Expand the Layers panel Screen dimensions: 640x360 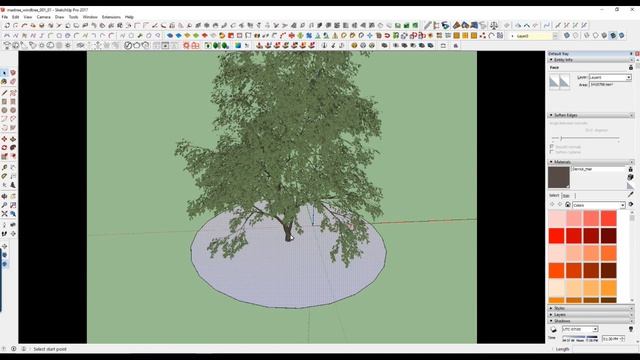(x=551, y=315)
